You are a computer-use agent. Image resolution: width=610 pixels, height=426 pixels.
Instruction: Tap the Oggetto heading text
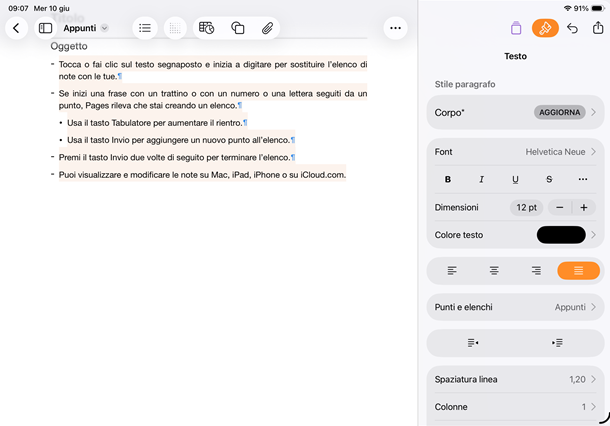(x=69, y=46)
